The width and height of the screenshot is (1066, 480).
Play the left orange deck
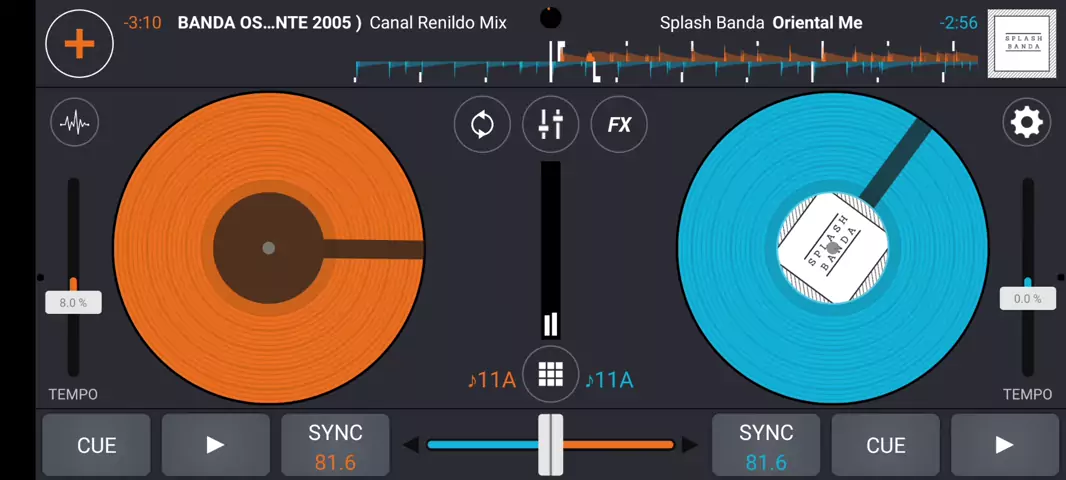(x=215, y=445)
